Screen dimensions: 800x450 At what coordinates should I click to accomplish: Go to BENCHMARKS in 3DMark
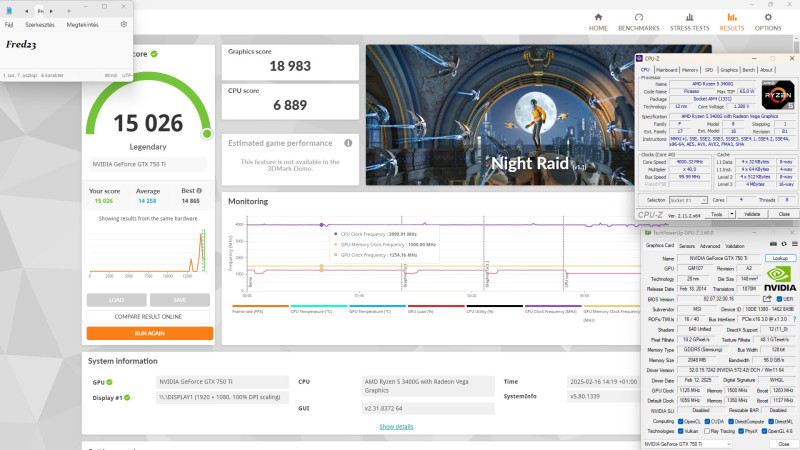[638, 22]
